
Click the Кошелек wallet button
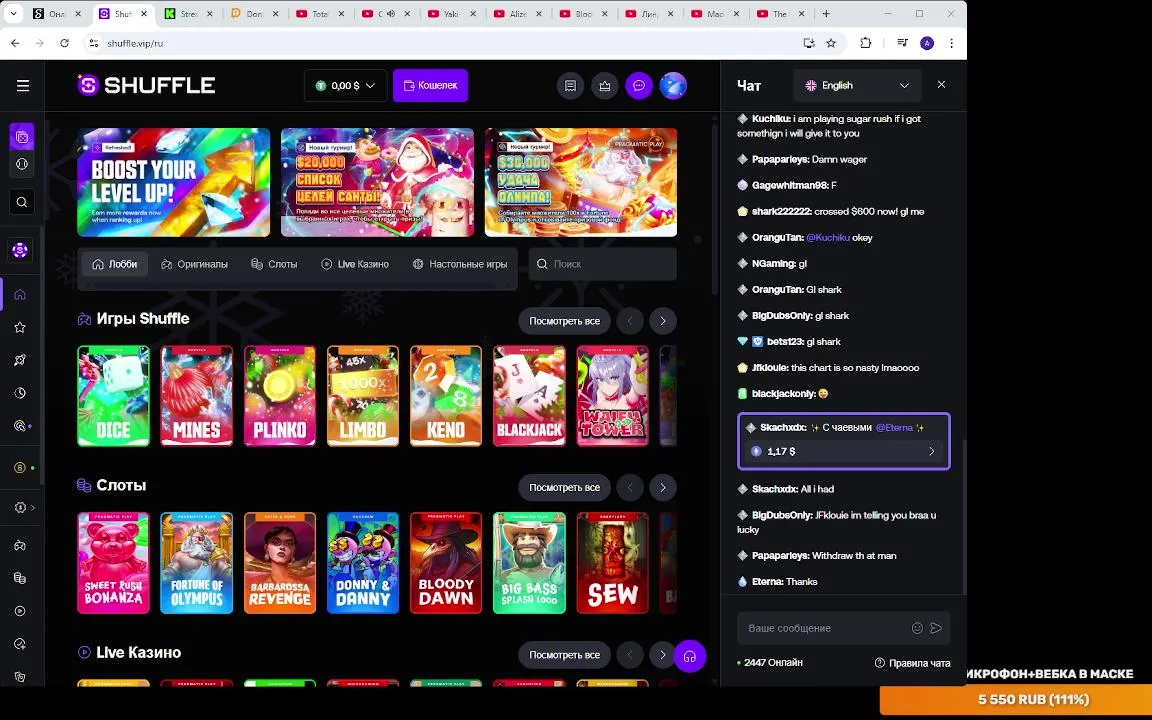click(x=431, y=86)
